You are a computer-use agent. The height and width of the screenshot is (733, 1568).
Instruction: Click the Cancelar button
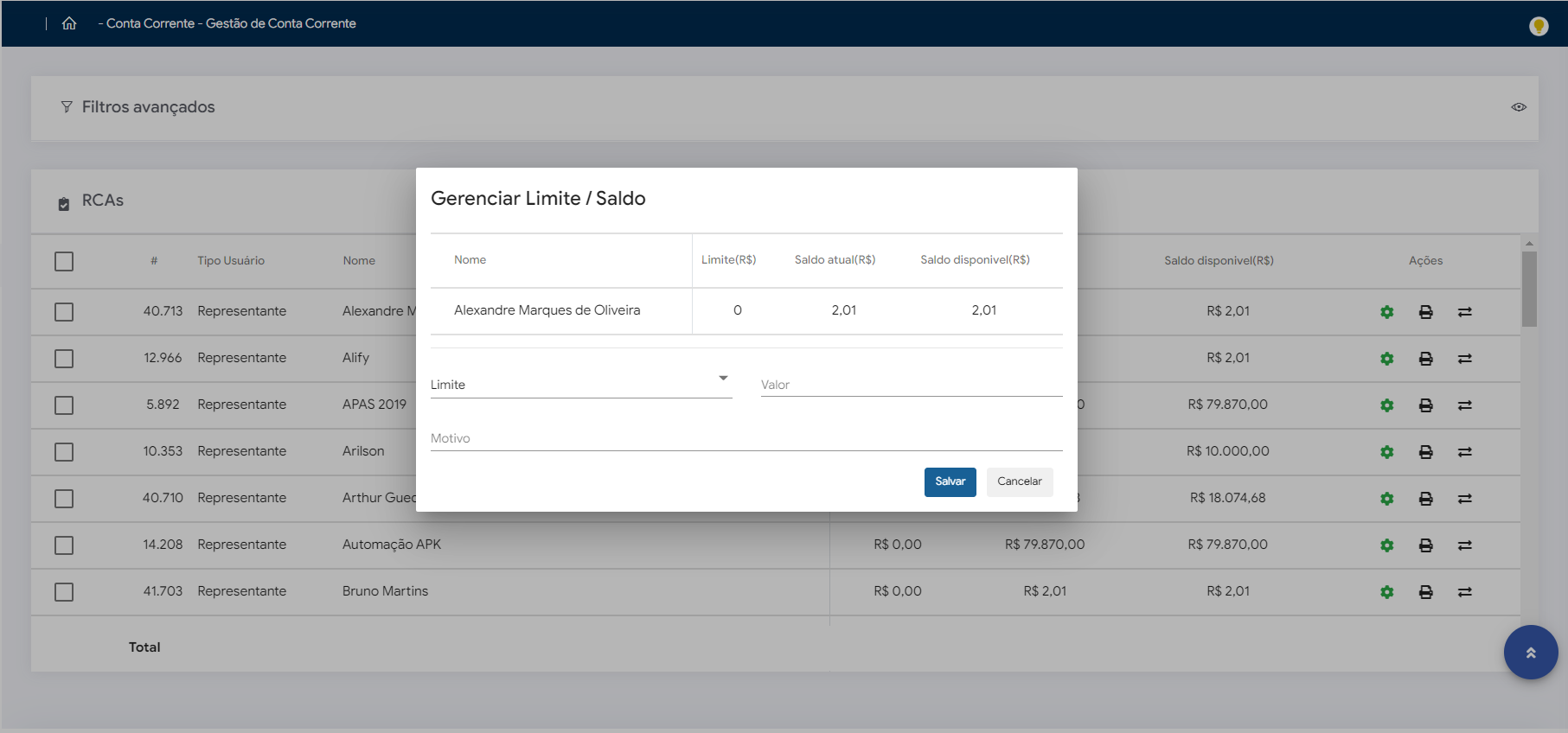(x=1019, y=481)
